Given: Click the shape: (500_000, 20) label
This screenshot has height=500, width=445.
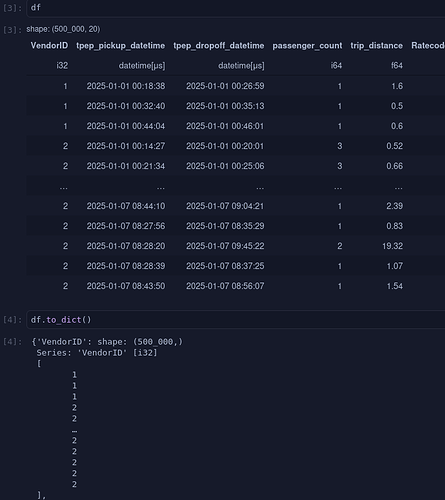Looking at the screenshot, I should [x=63, y=29].
